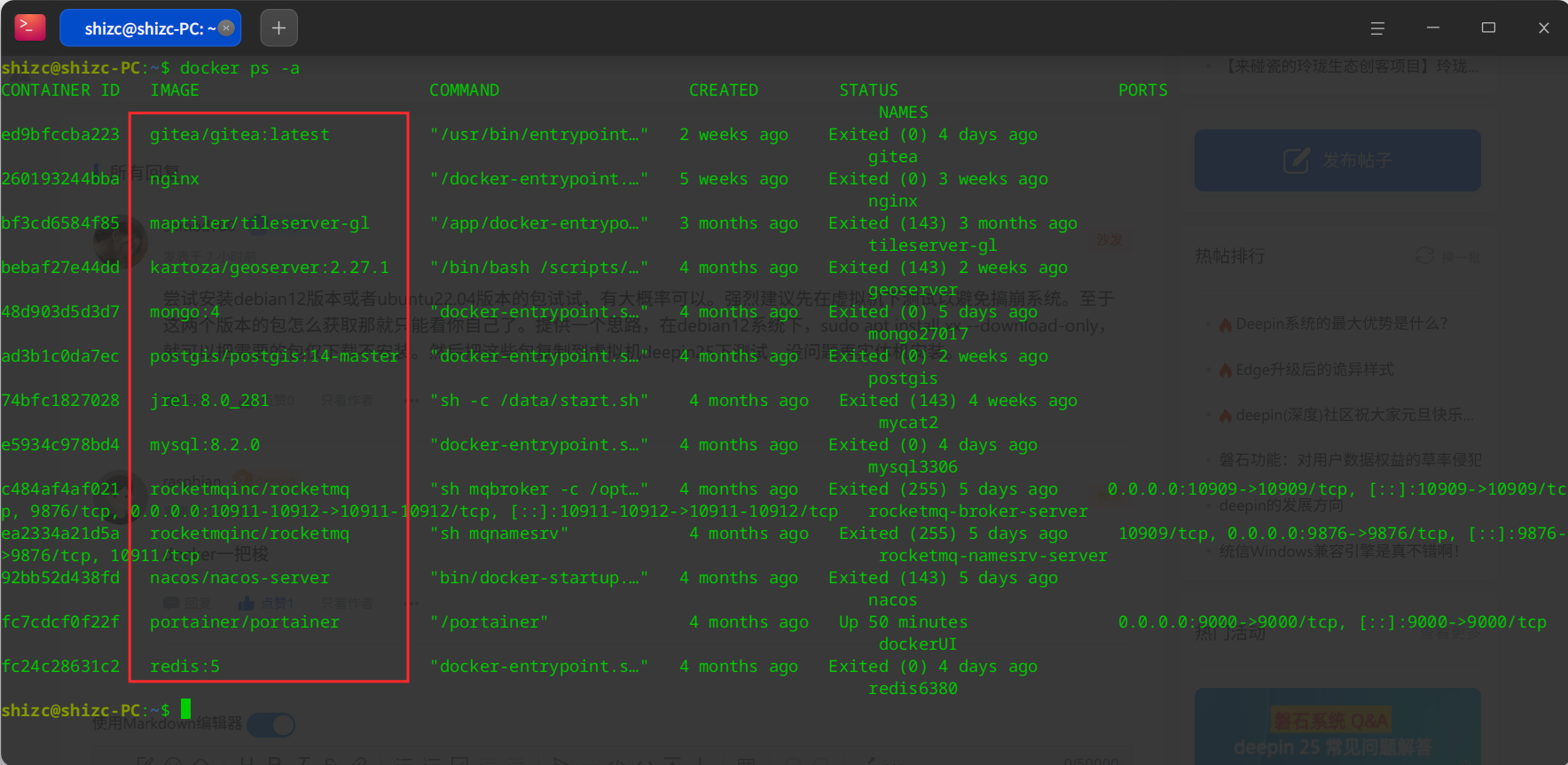Click command text "/portainer"

(x=489, y=622)
